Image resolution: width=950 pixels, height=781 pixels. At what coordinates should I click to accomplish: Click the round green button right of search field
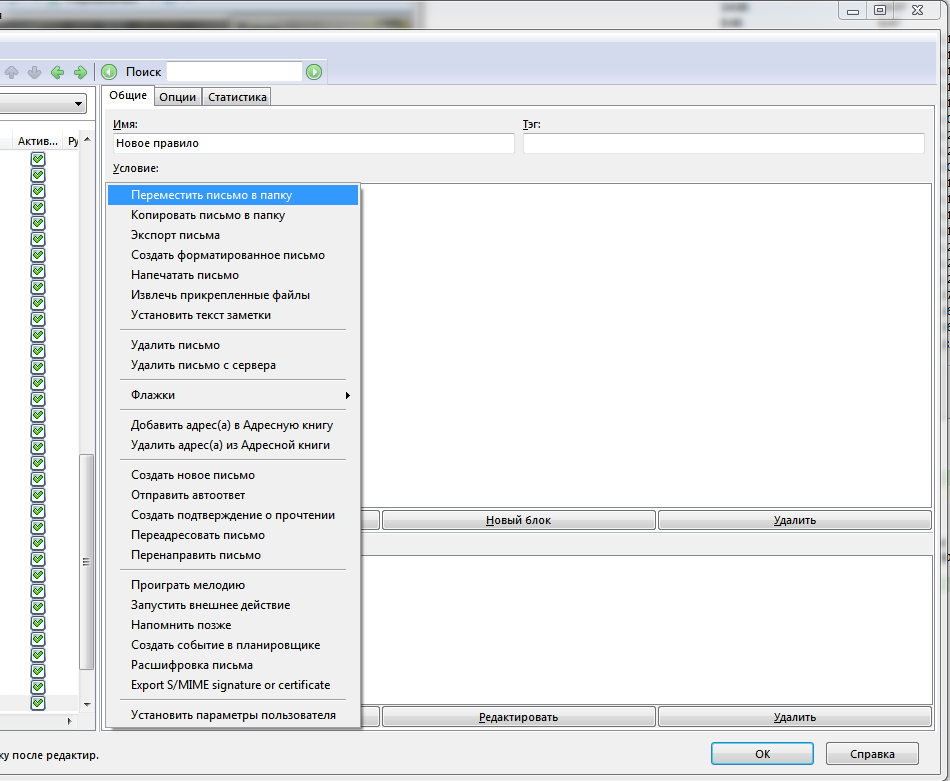click(x=314, y=72)
